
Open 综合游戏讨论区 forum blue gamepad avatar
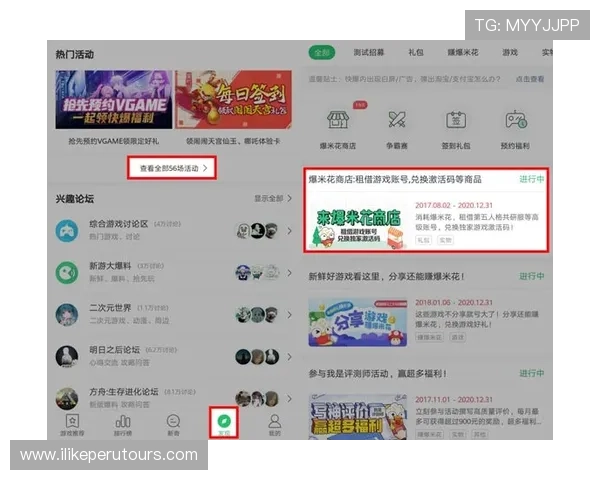point(67,230)
